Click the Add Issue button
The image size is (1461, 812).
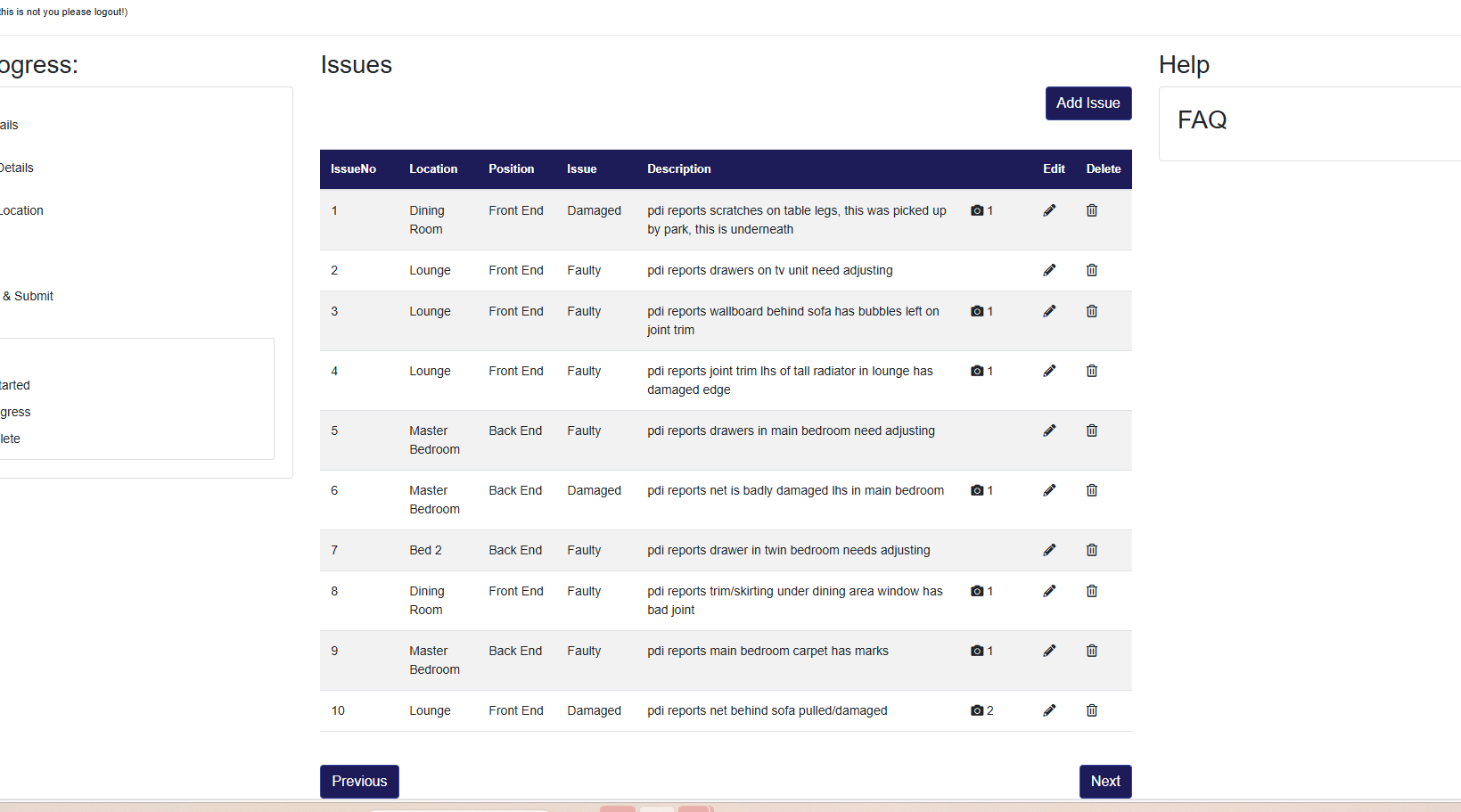pos(1088,103)
